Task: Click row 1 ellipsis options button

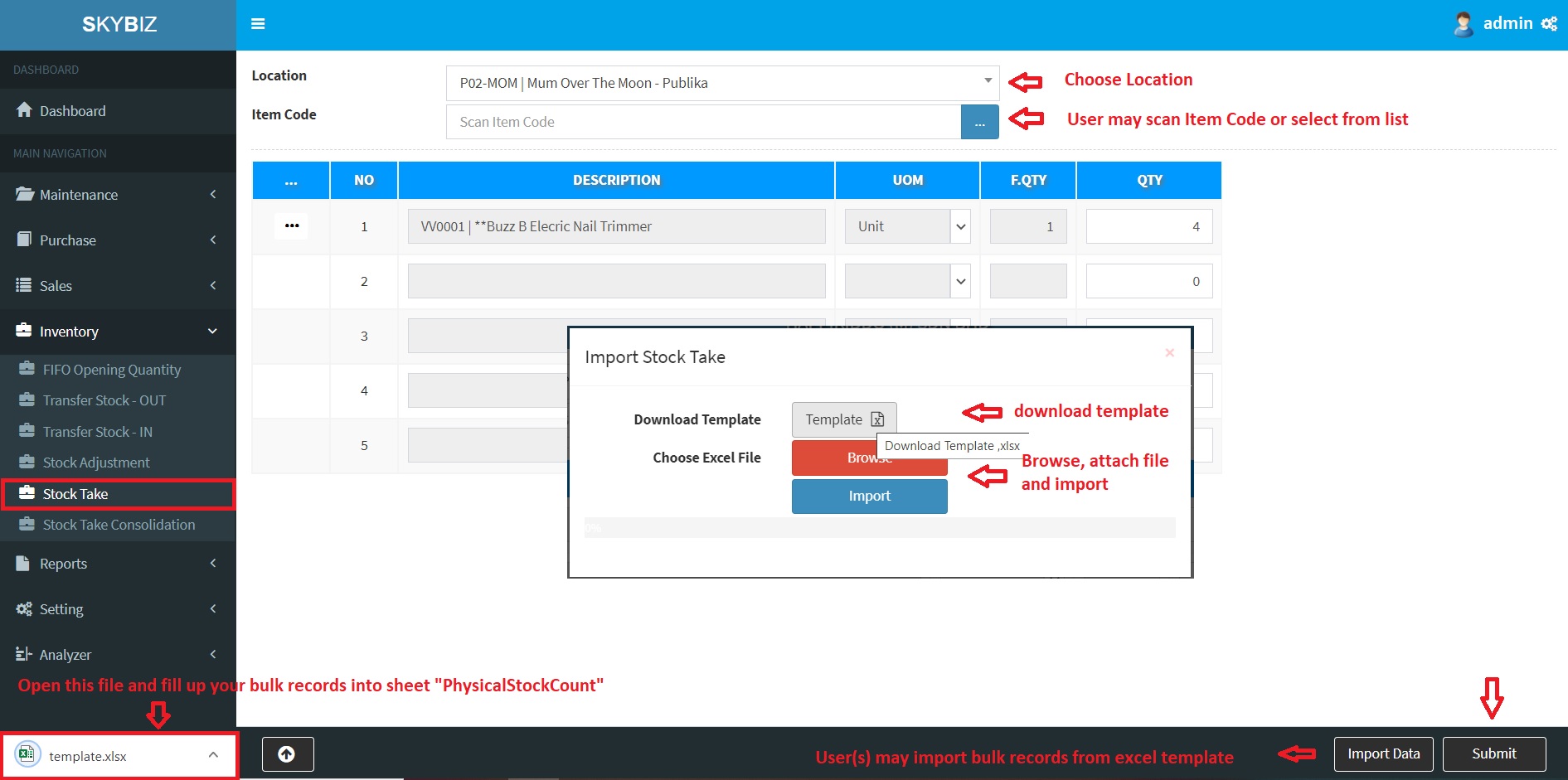Action: coord(291,225)
